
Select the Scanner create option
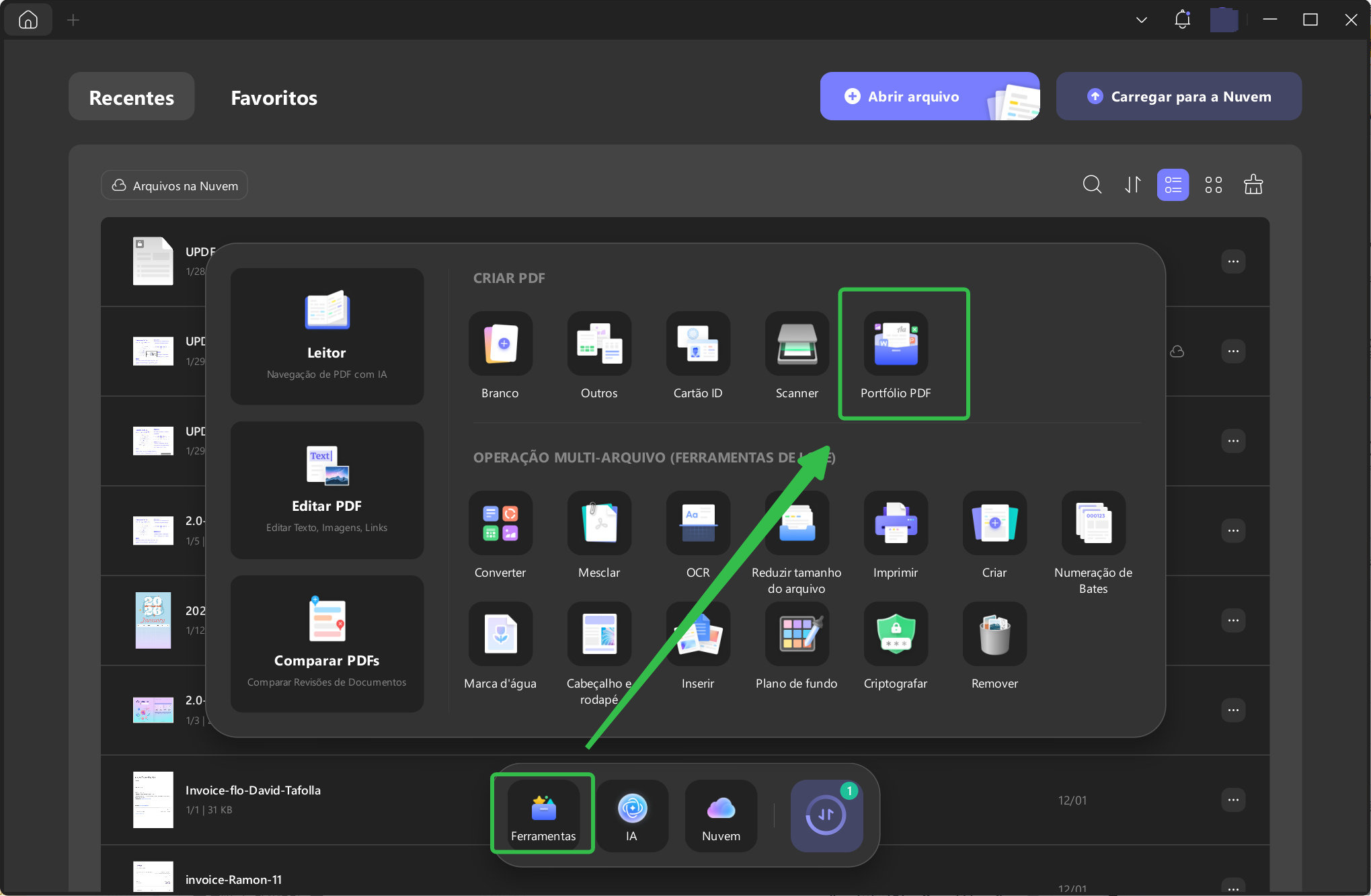click(797, 344)
